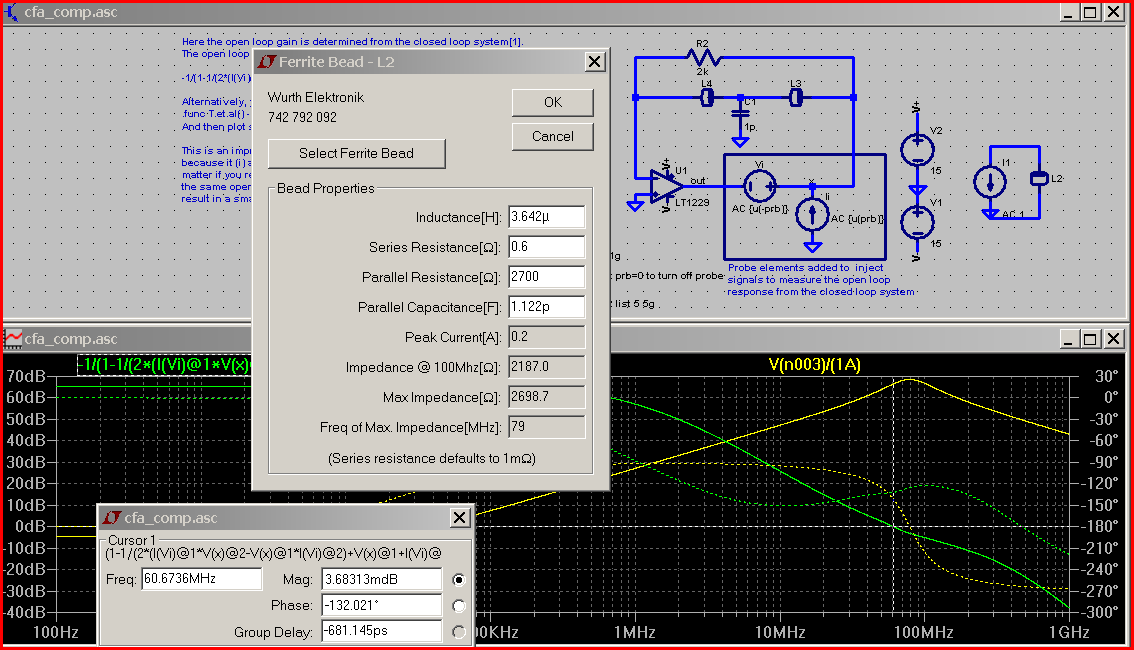Image resolution: width=1134 pixels, height=650 pixels.
Task: Select ferrite bead L2 symbol
Action: coord(1039,178)
